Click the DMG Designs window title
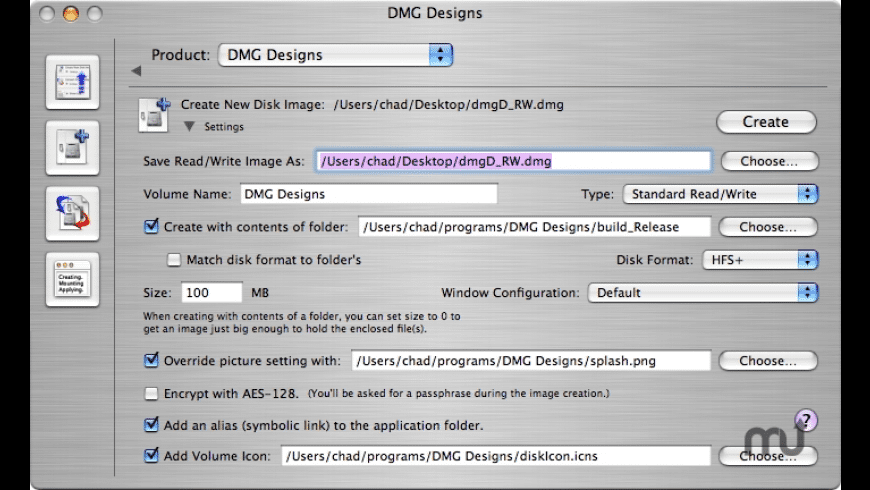 pyautogui.click(x=435, y=13)
